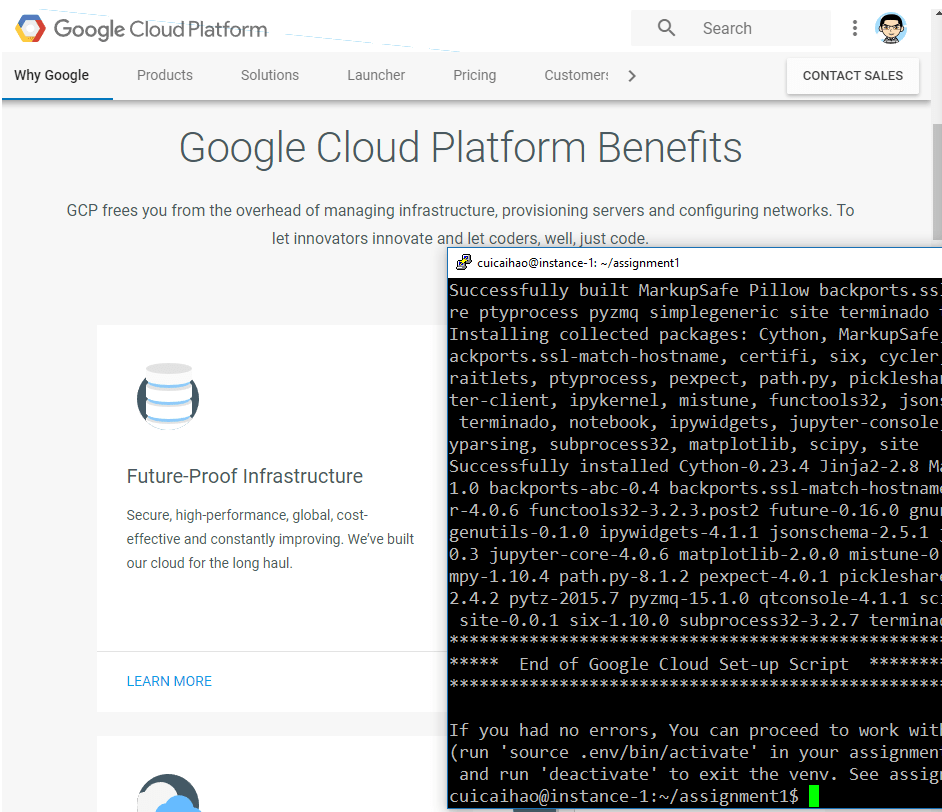Click the user profile avatar
Screen dimensions: 942x812
tap(890, 28)
